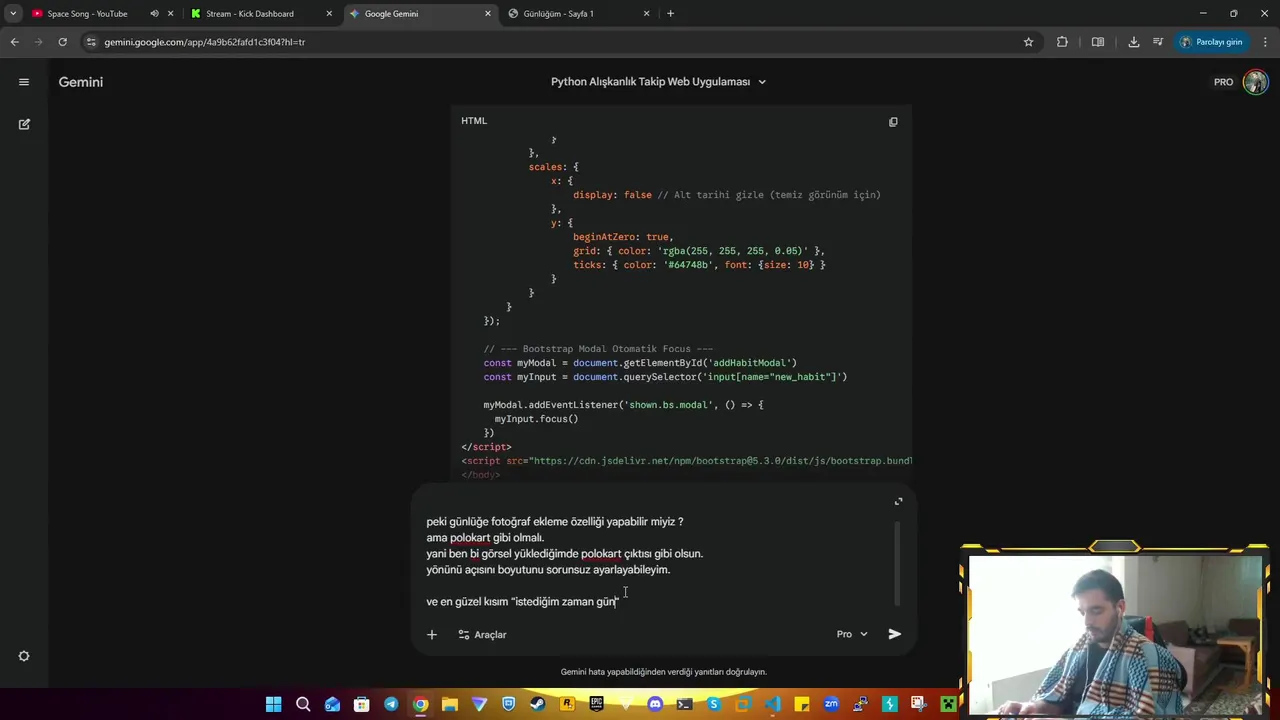Close the Günlüğüm - Sayfa 1 tab
1280x720 pixels.
647,14
